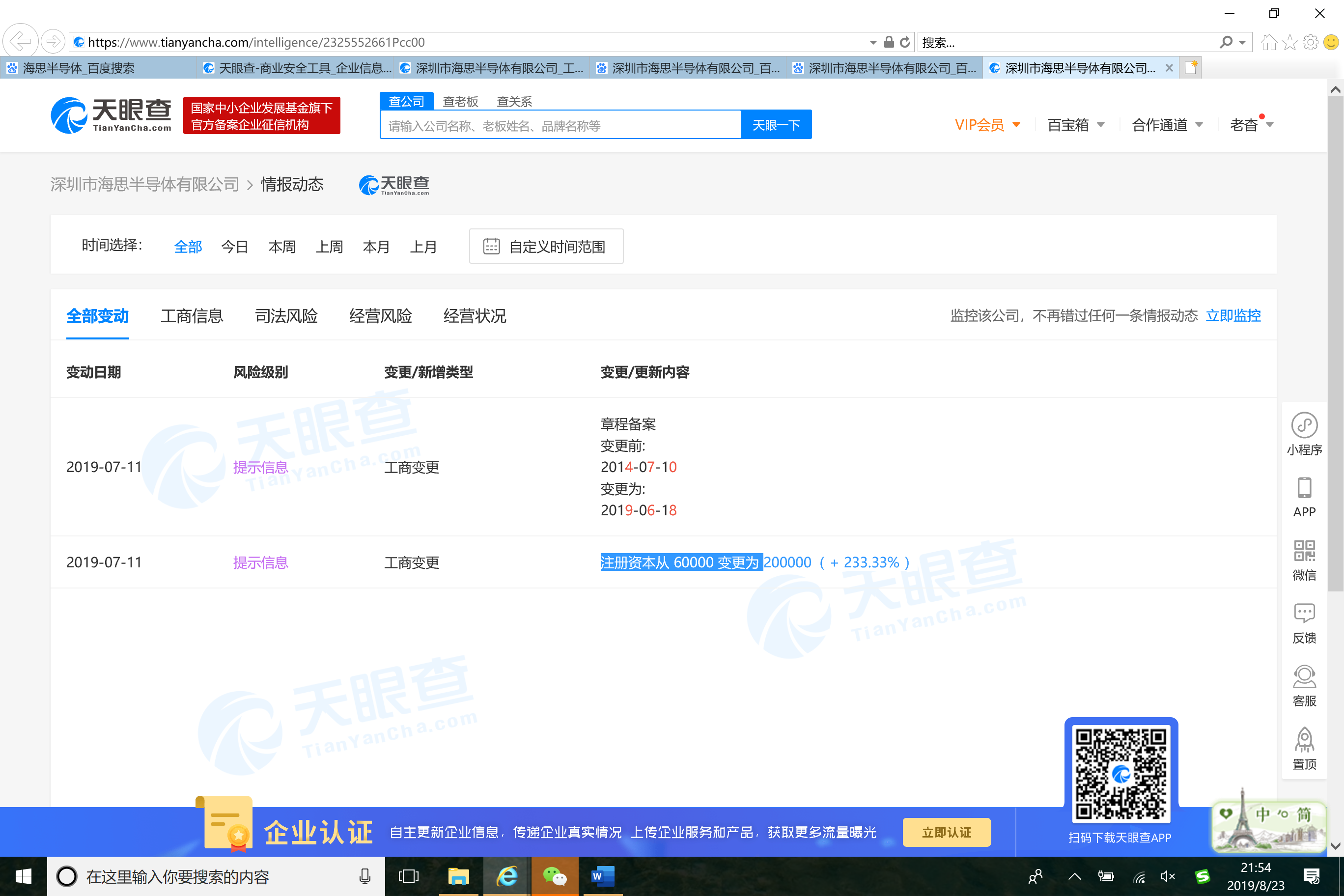
Task: Select the 查关系 search tab
Action: tap(514, 101)
